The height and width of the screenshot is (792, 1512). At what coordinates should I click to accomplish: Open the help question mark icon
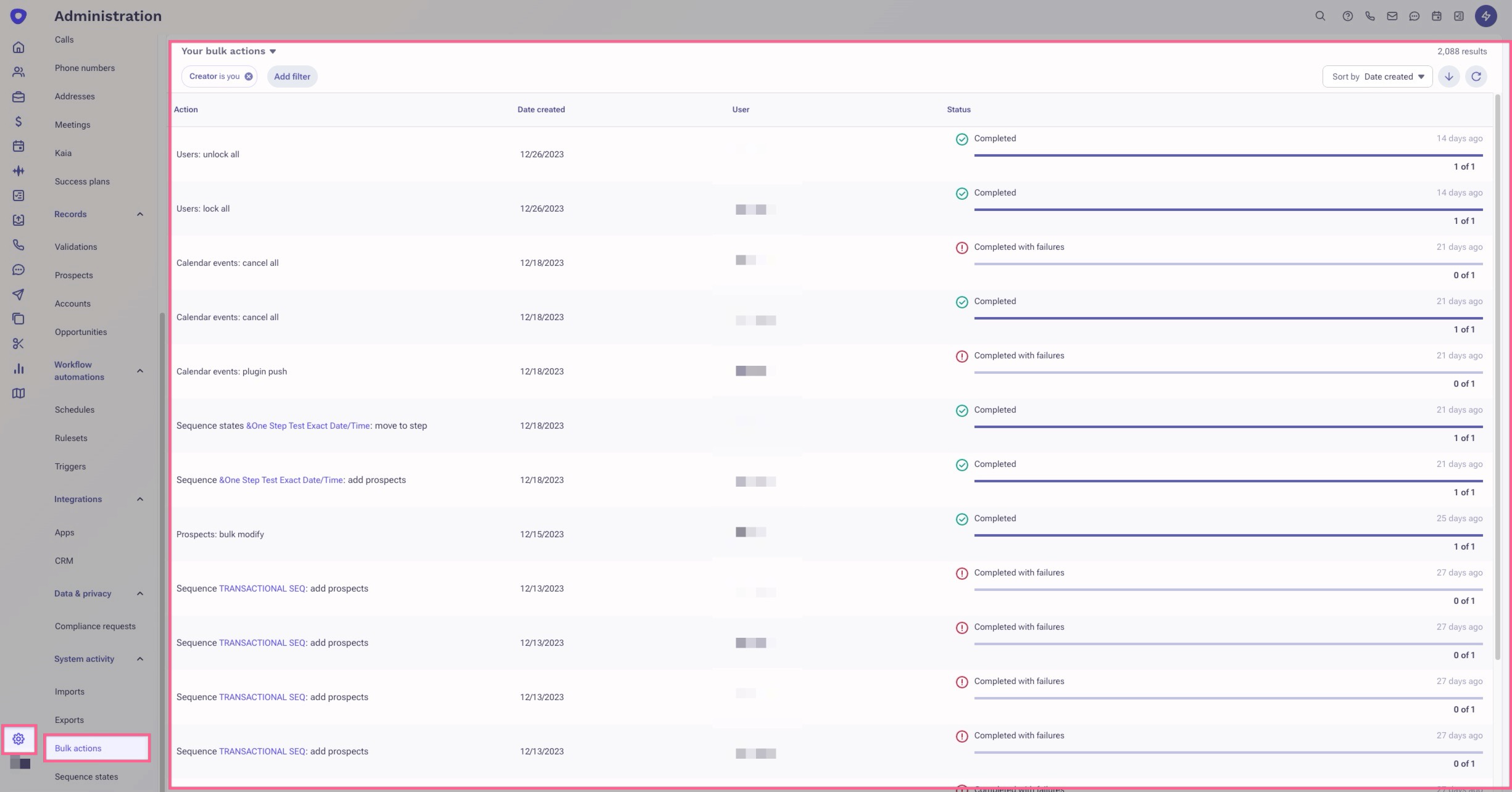(x=1347, y=16)
